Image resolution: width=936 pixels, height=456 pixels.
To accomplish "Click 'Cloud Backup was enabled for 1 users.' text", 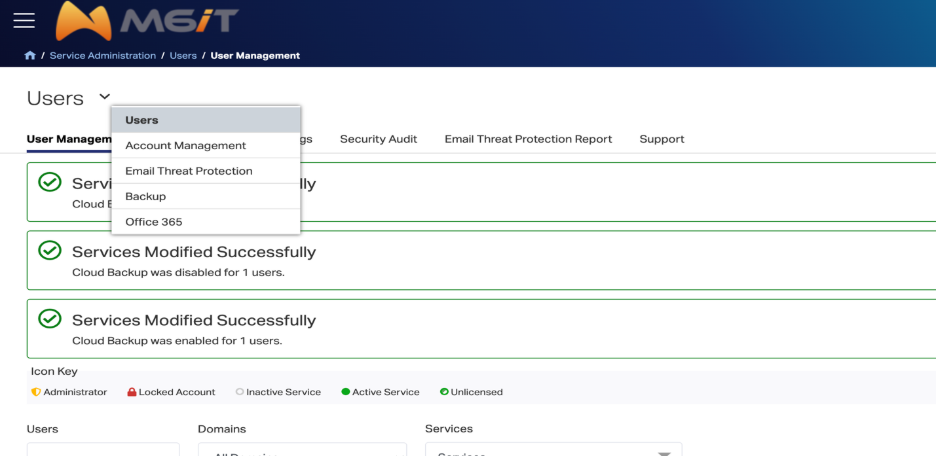I will pos(177,341).
